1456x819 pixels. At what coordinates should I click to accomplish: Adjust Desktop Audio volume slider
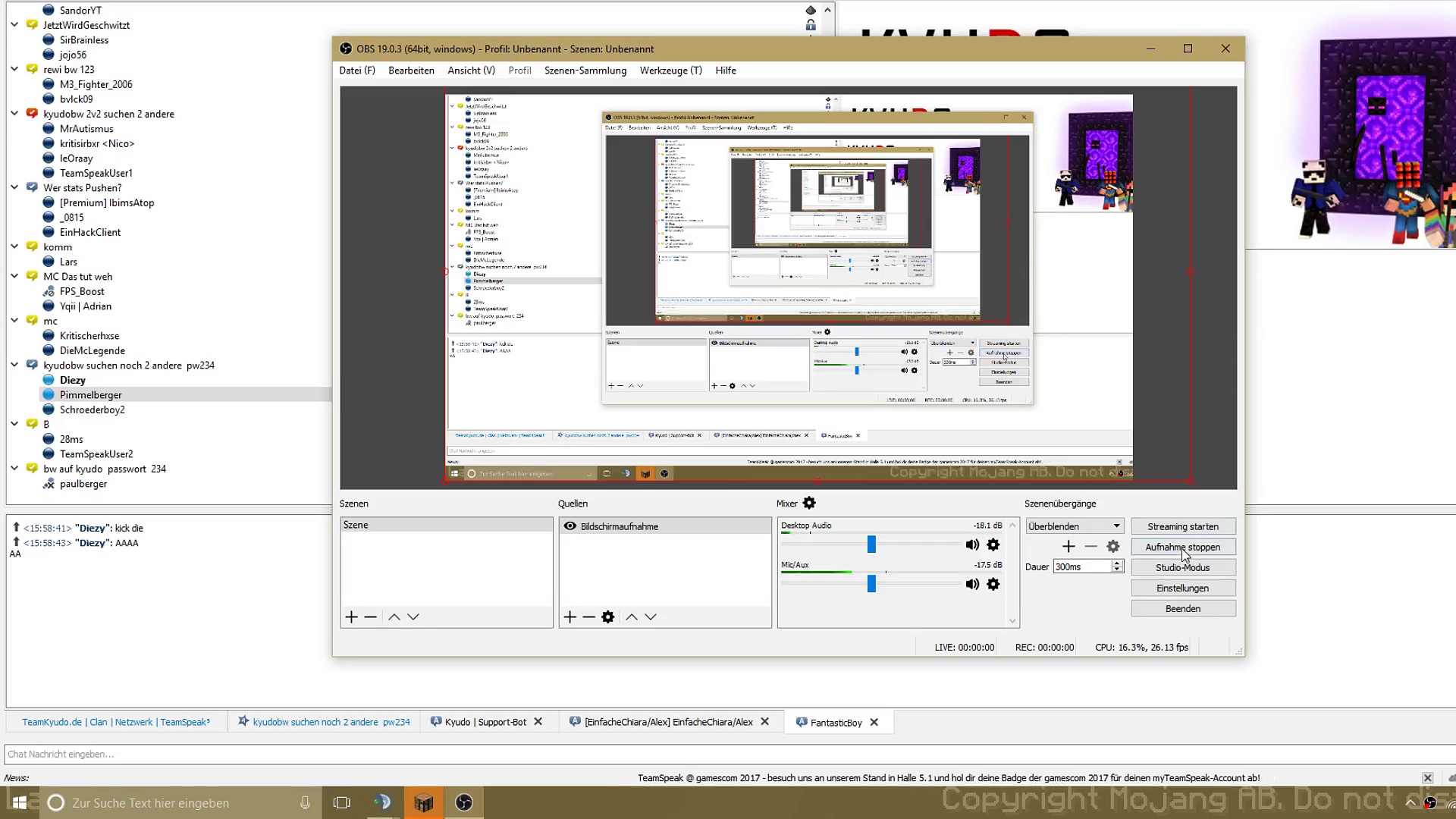pyautogui.click(x=871, y=544)
